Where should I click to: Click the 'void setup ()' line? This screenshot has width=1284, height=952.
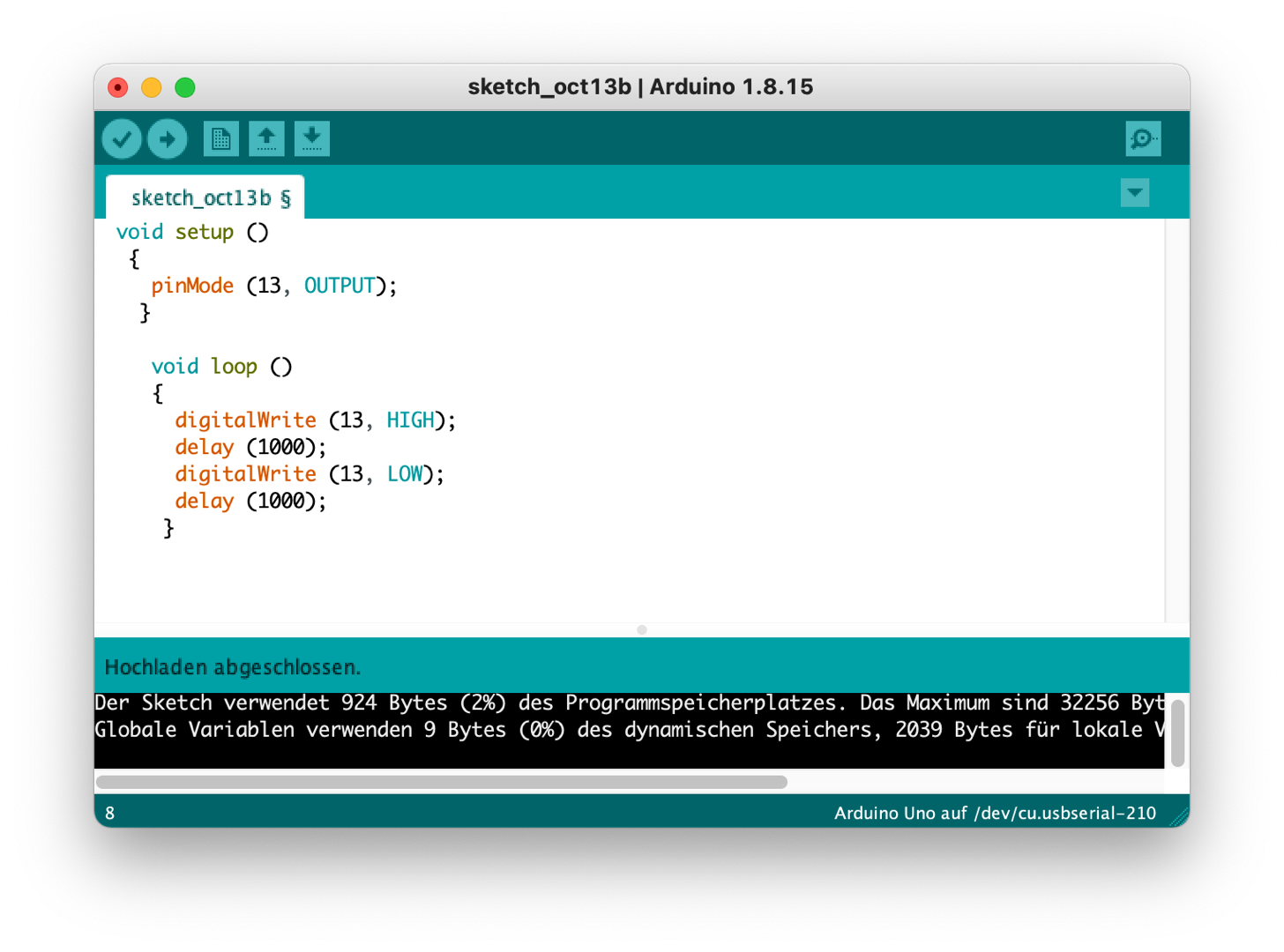(x=192, y=233)
